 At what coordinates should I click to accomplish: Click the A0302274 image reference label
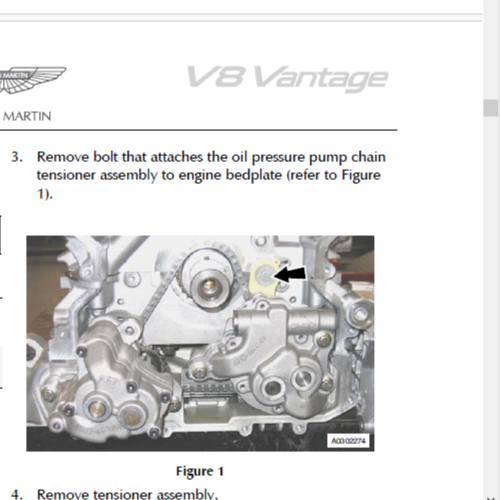(348, 441)
